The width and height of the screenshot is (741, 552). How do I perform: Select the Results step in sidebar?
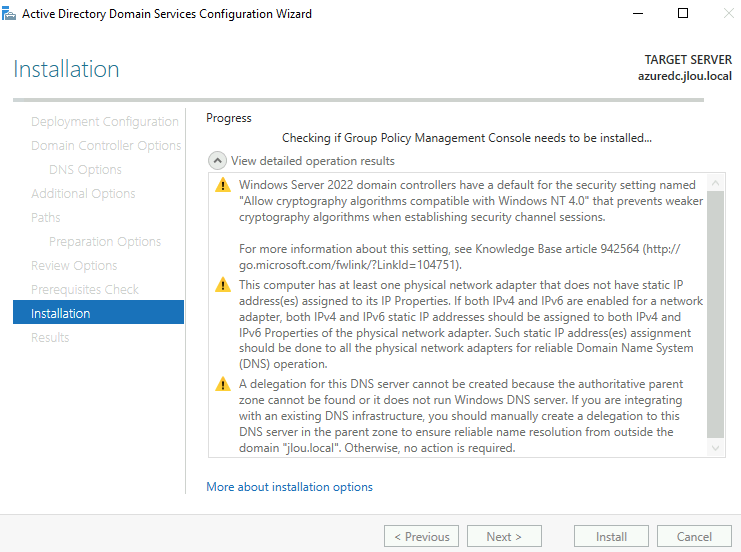point(50,337)
